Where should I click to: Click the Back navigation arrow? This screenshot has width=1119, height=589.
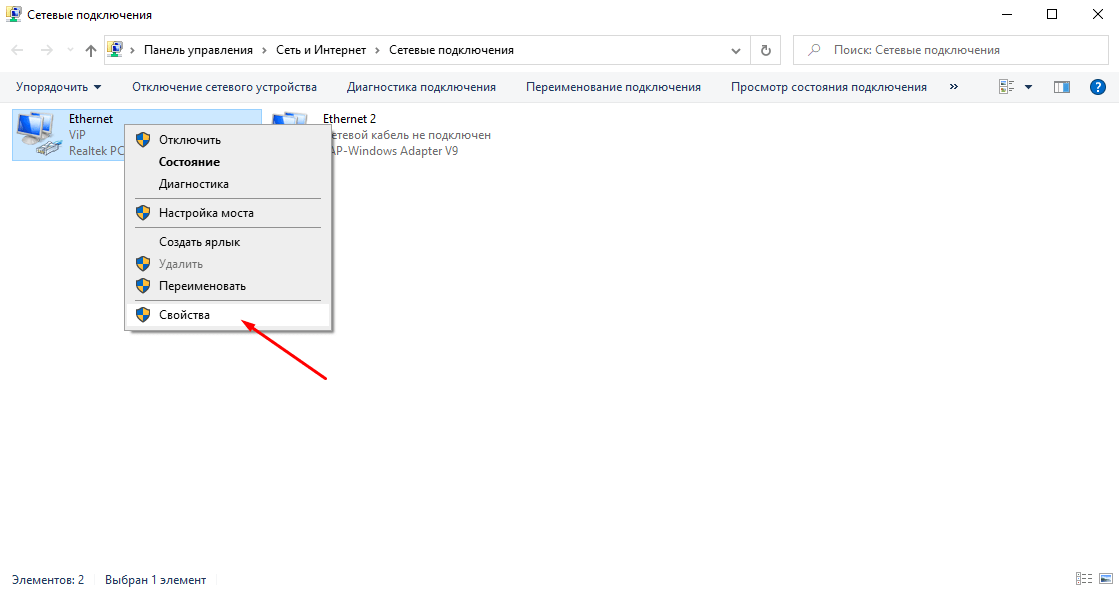point(18,50)
